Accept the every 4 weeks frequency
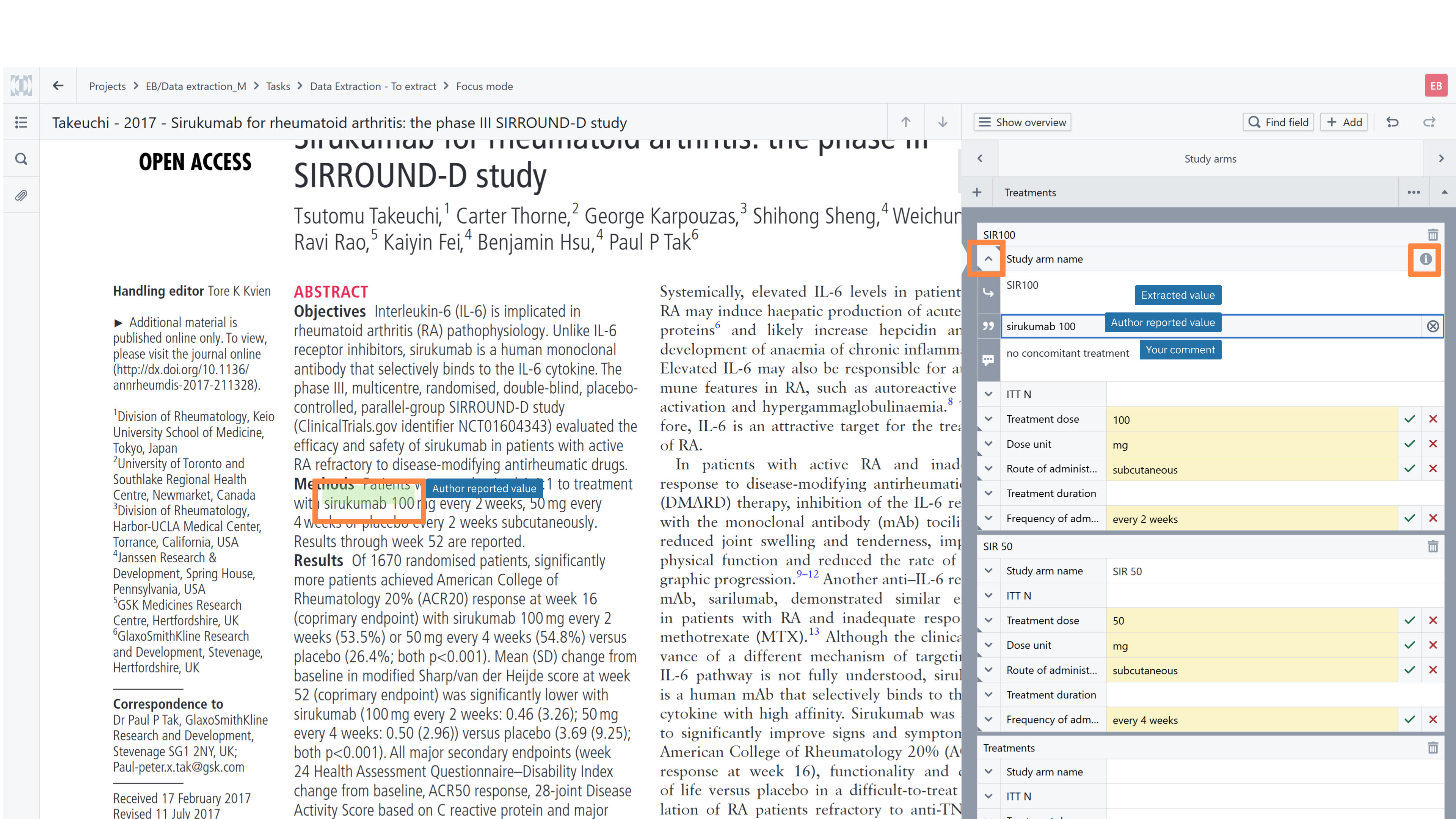This screenshot has height=819, width=1456. (1409, 720)
